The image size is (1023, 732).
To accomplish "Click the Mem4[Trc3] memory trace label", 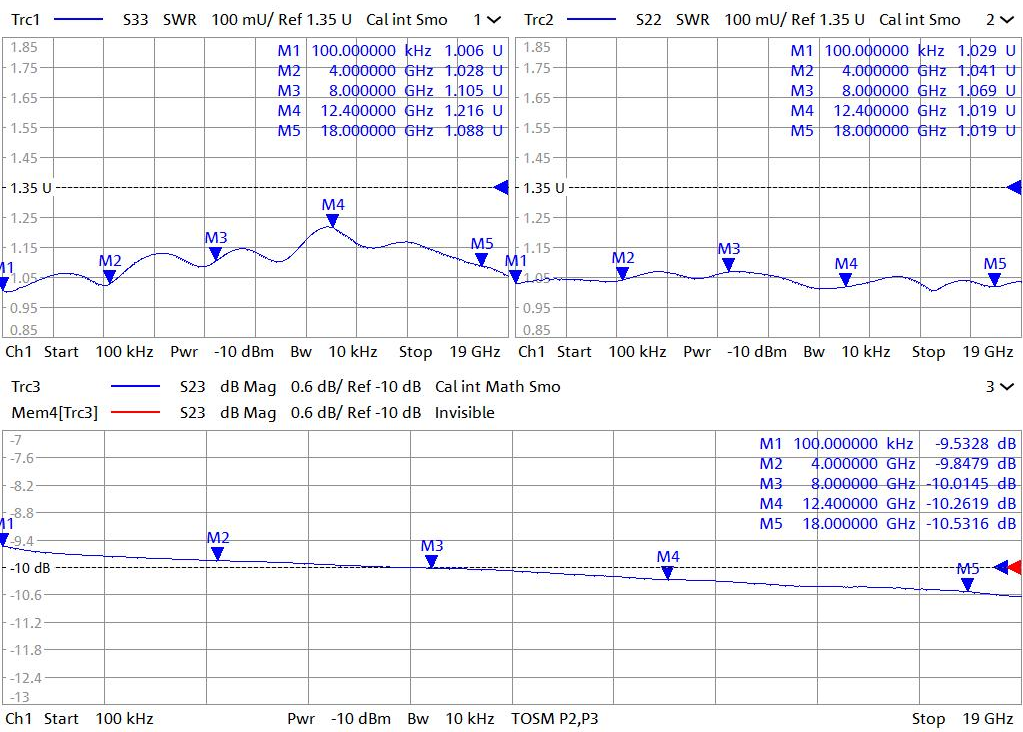I will pyautogui.click(x=54, y=413).
